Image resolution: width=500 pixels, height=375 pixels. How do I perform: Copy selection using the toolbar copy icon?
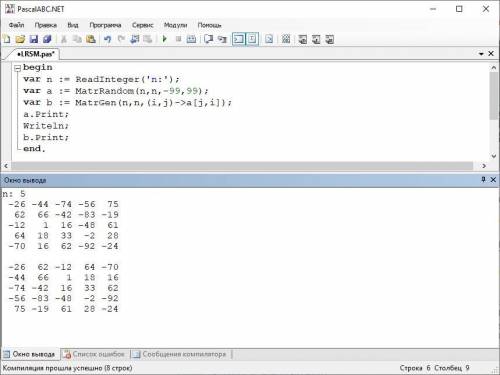(x=77, y=39)
